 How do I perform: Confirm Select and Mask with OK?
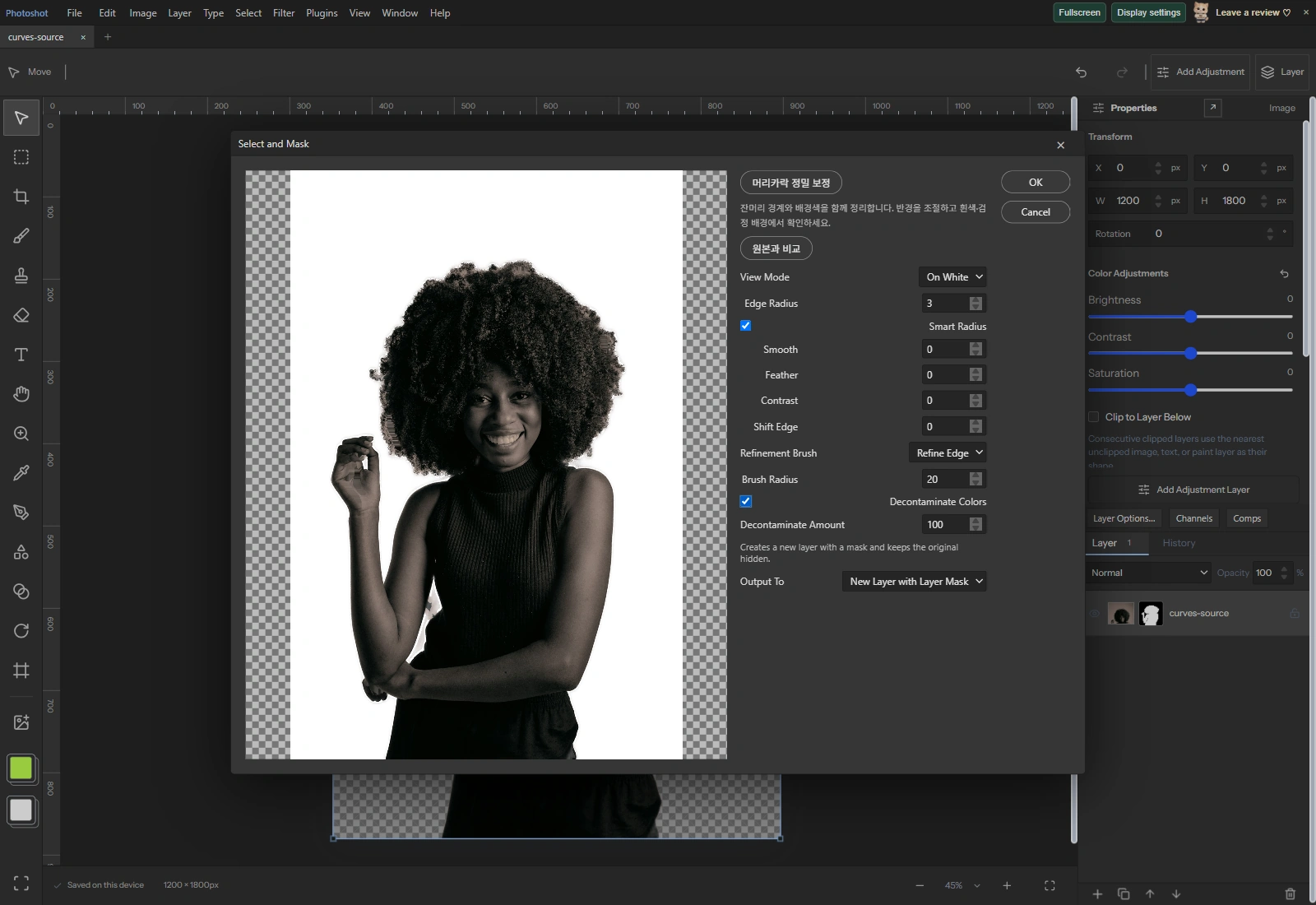coord(1036,183)
